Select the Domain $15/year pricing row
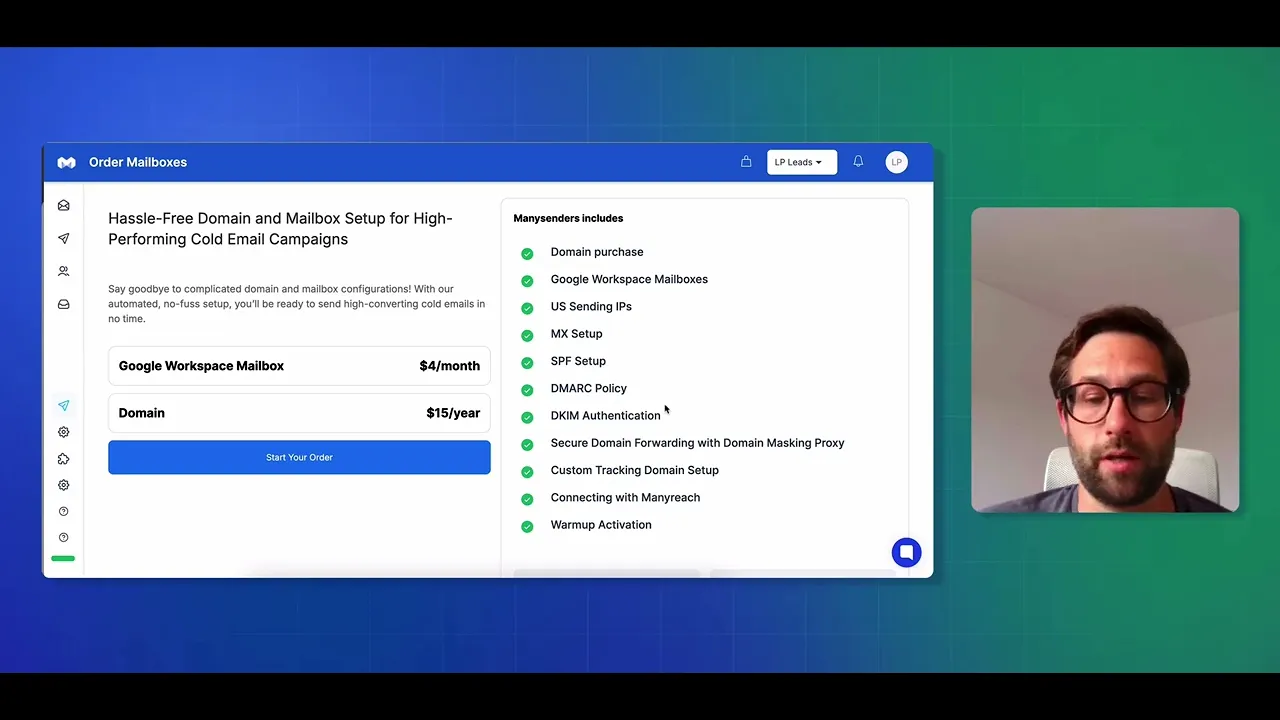The width and height of the screenshot is (1280, 720). point(299,413)
